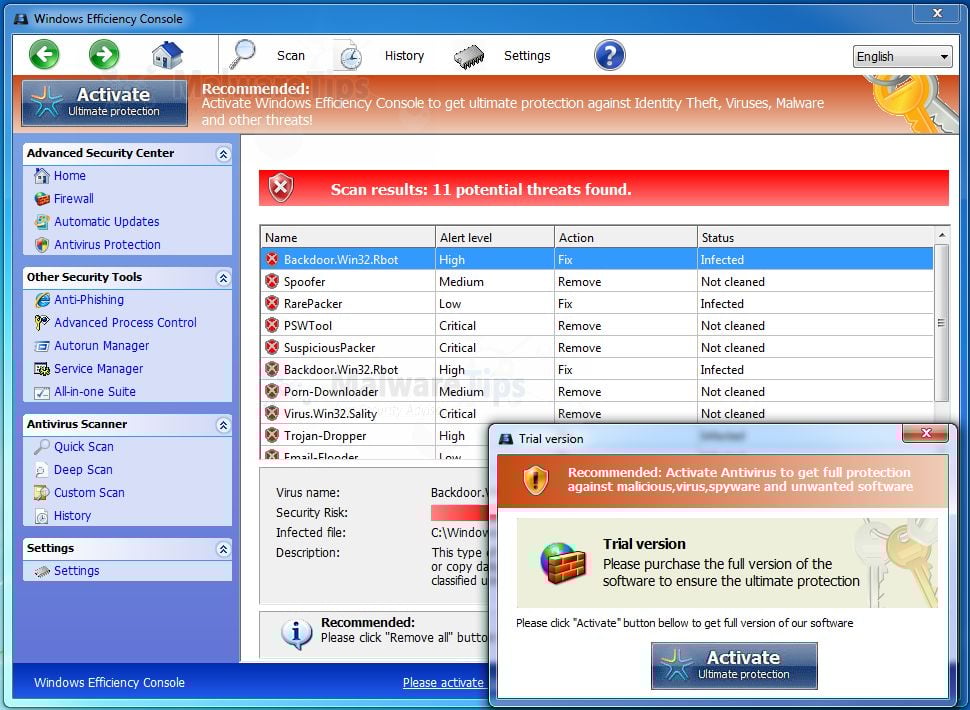This screenshot has width=970, height=710.
Task: Click the All-in-one Suite icon
Action: 41,392
